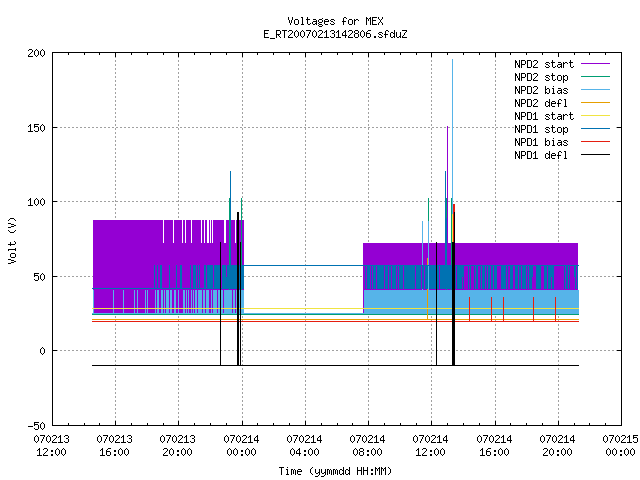Click x-axis tick '070215 00:00'

pyautogui.click(x=621, y=446)
